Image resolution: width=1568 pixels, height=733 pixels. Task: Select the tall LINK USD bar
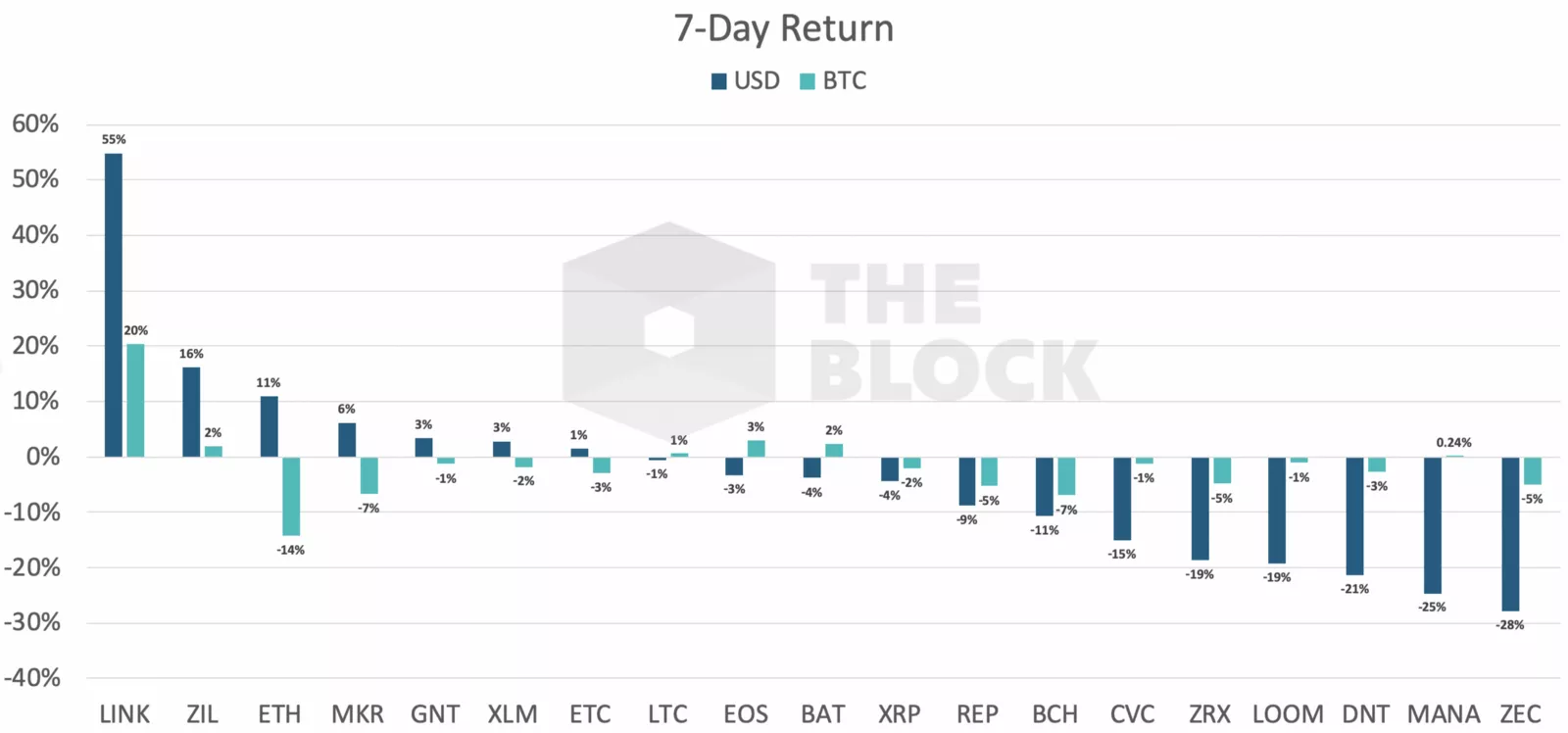(114, 305)
